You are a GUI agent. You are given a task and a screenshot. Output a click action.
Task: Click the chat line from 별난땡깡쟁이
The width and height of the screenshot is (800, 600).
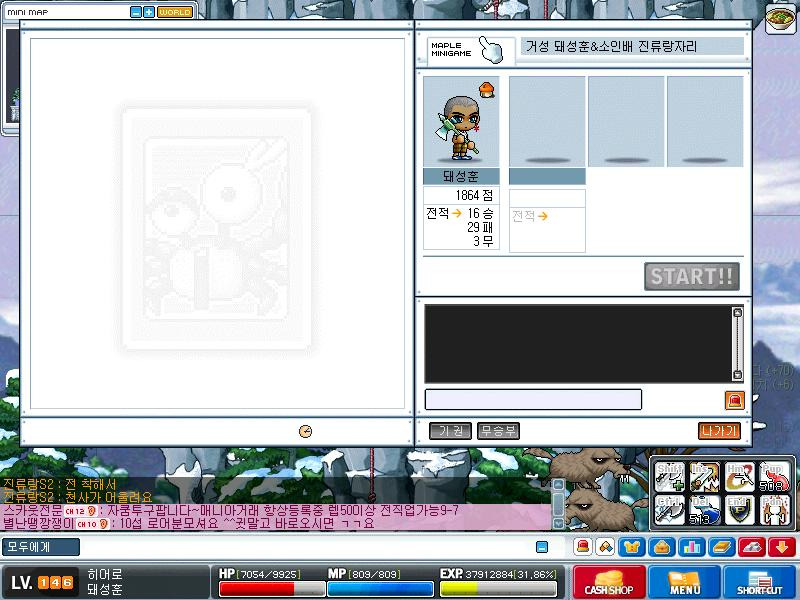coord(188,523)
